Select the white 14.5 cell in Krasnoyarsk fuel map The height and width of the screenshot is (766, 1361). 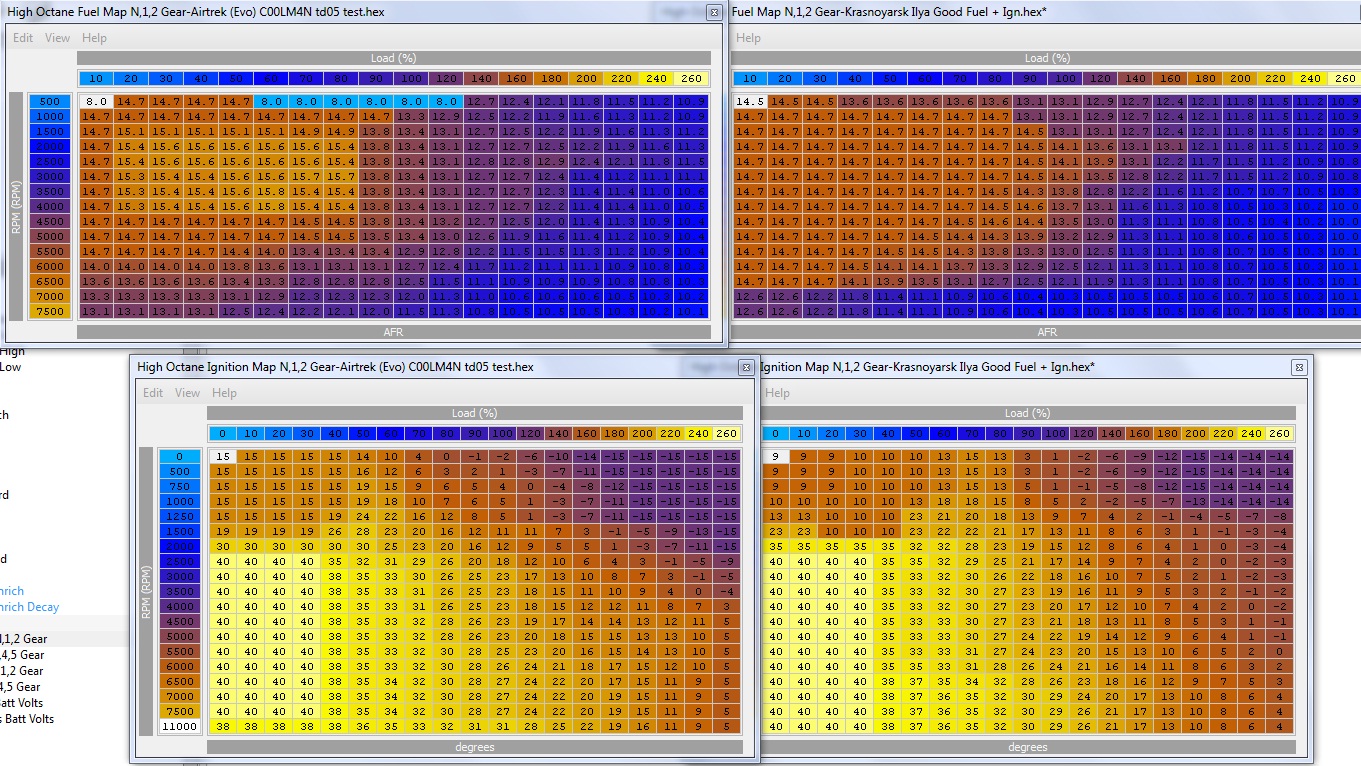(x=749, y=101)
